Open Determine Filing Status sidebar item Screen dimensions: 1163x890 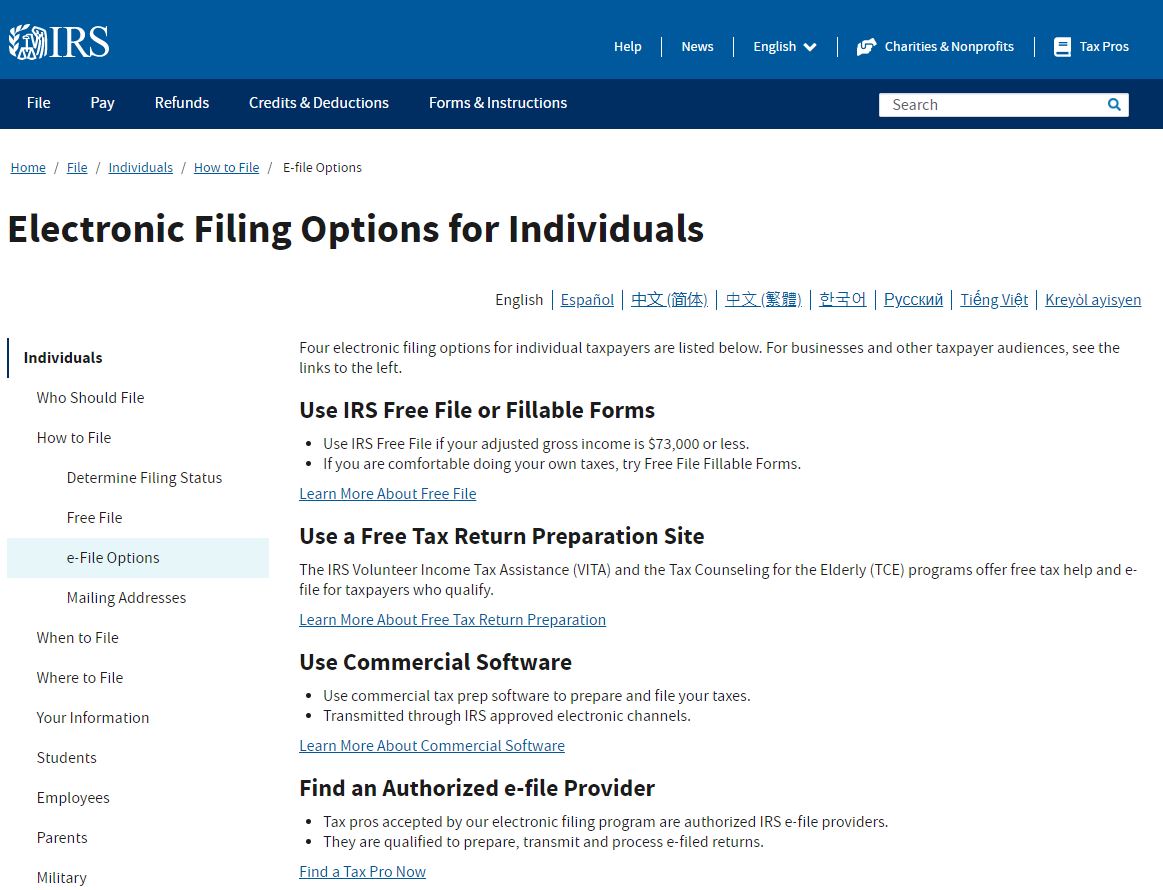tap(144, 478)
